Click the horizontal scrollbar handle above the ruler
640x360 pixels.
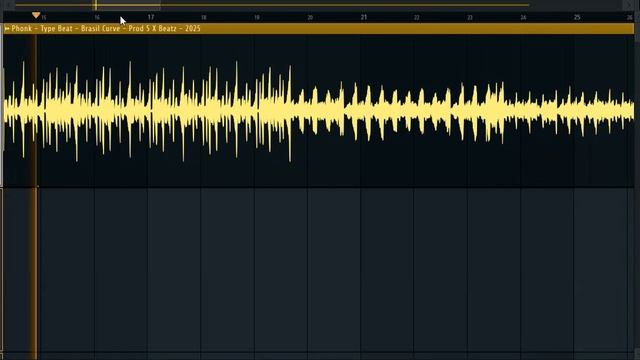pos(127,5)
